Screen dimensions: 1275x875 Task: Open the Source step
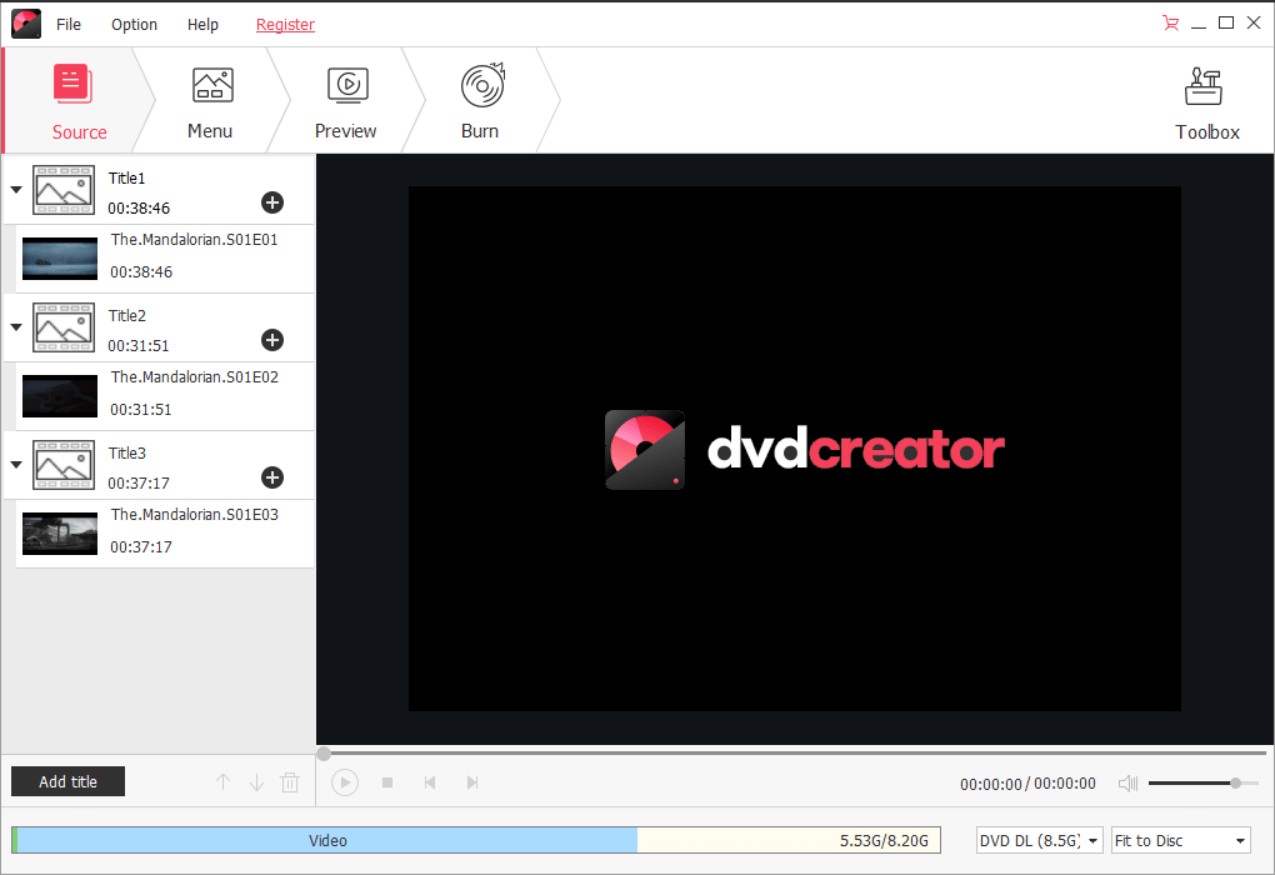click(x=79, y=101)
